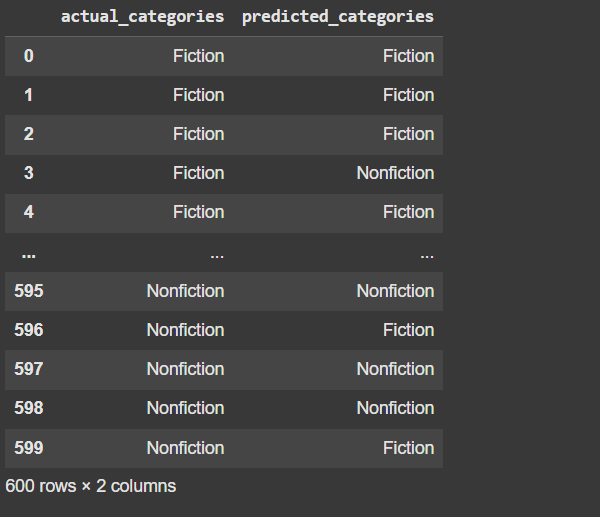
Task: Click the actual_categories column header
Action: (142, 17)
